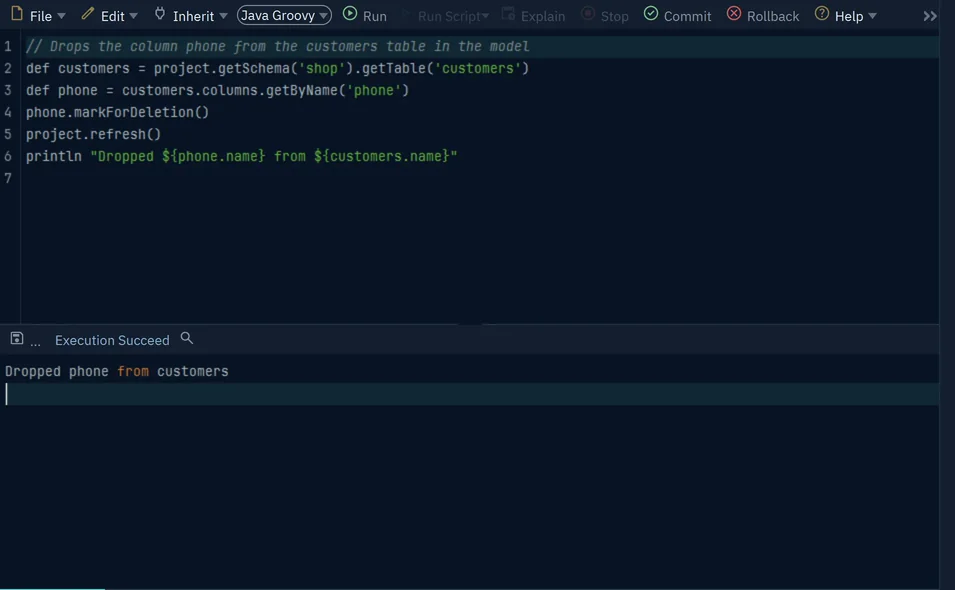
Task: Click the save output icon
Action: [16, 339]
